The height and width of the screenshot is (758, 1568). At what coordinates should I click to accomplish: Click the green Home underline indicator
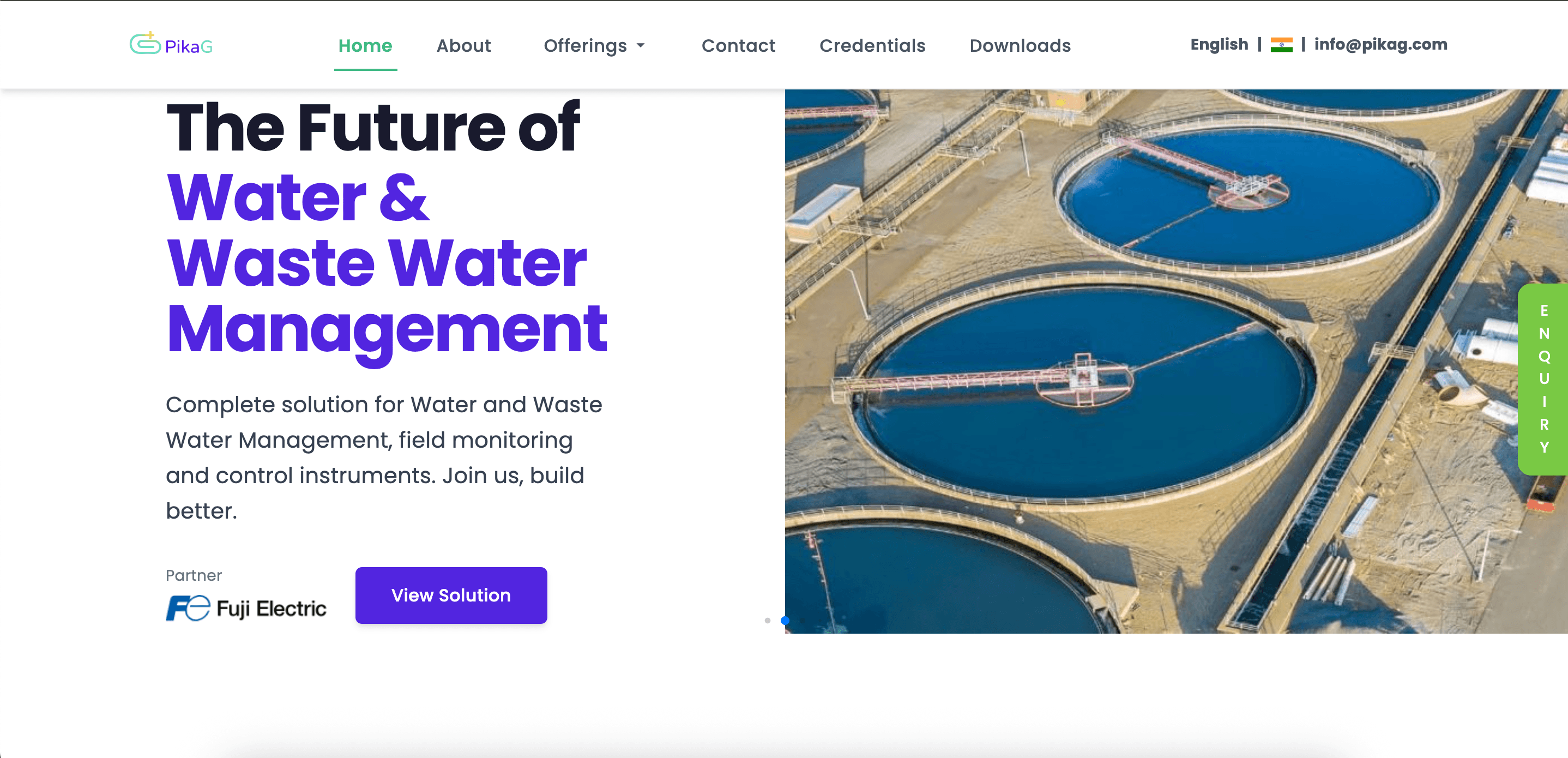coord(365,69)
